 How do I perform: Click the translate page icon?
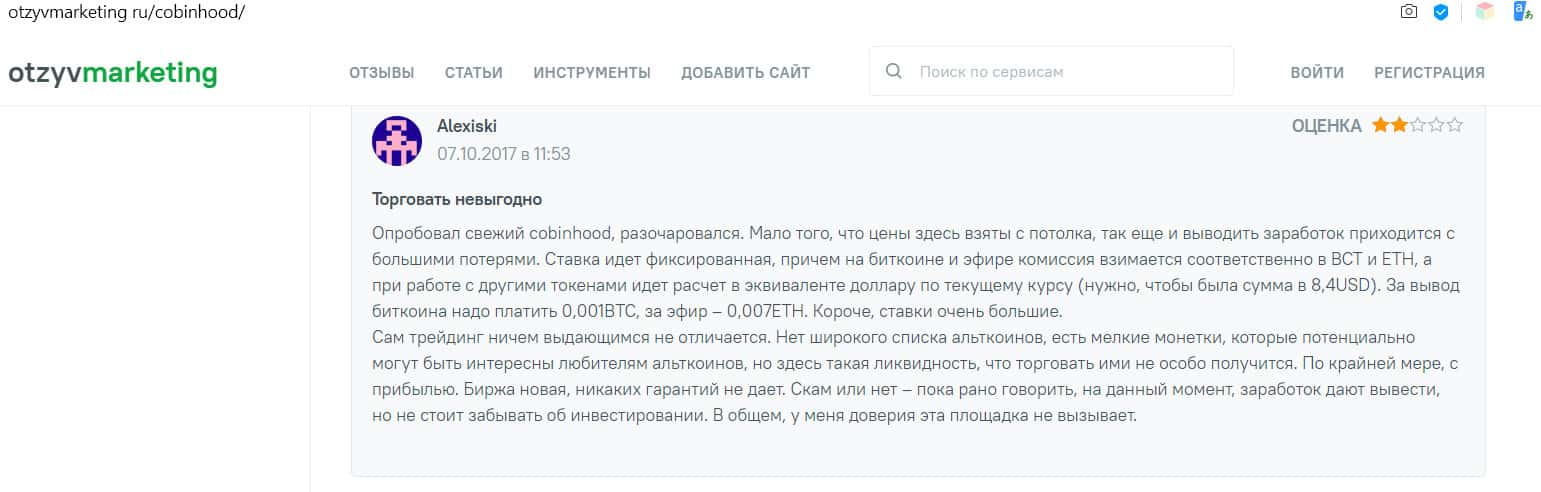coord(1523,12)
